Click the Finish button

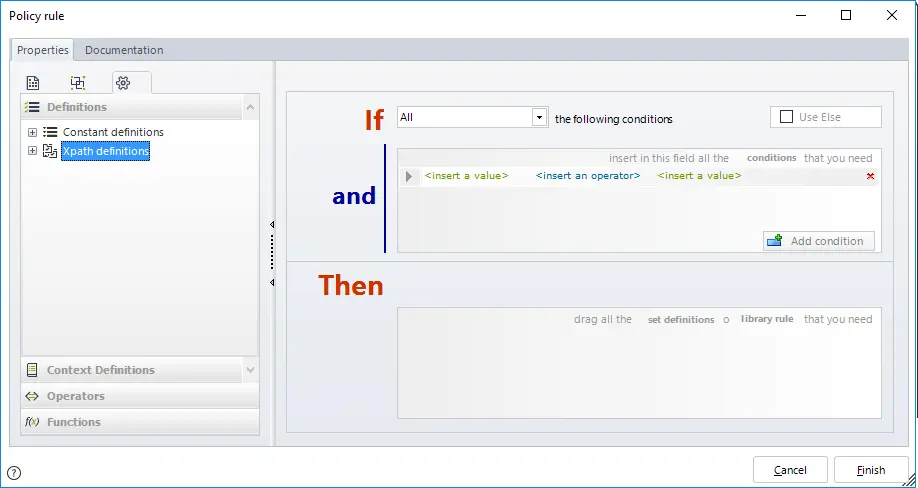point(871,470)
